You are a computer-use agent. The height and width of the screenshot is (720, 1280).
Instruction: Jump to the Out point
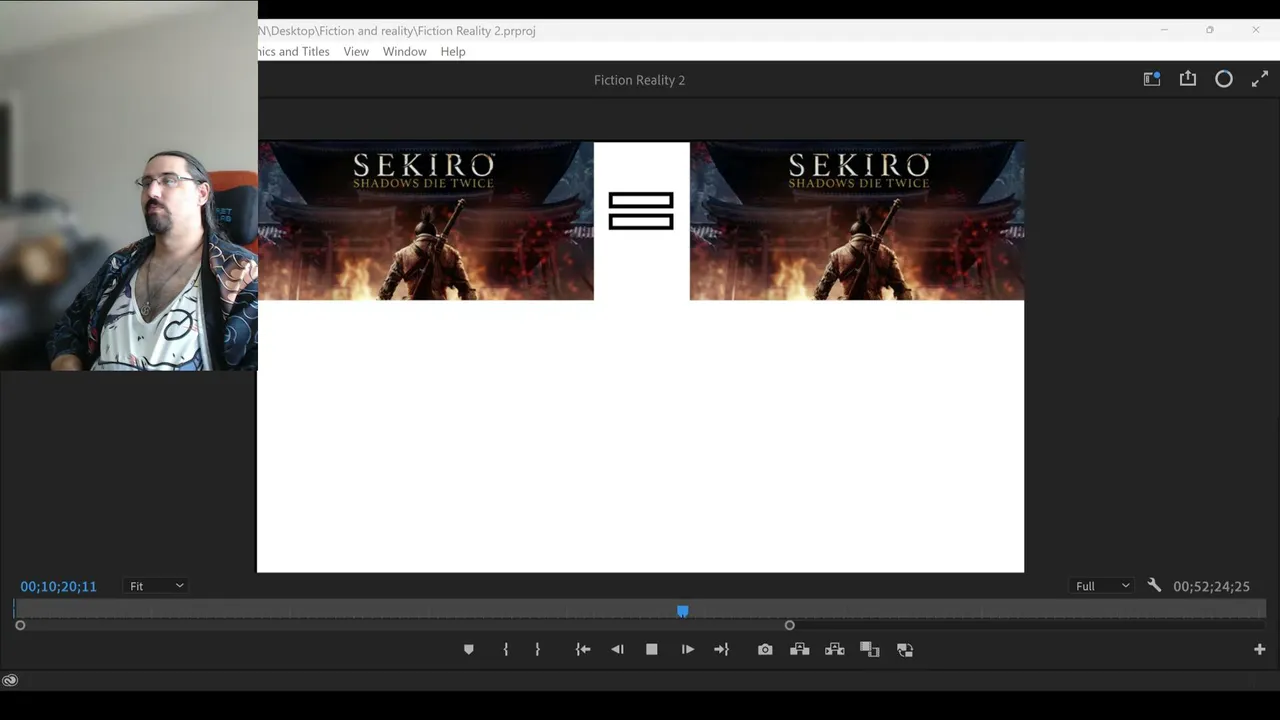point(721,650)
